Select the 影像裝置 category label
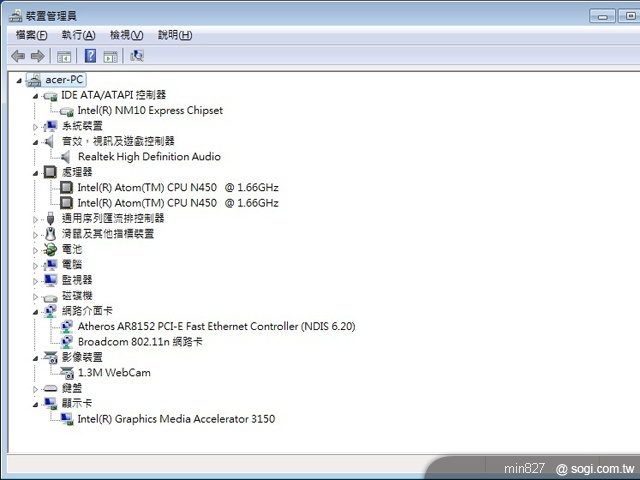The height and width of the screenshot is (480, 640). coord(82,357)
